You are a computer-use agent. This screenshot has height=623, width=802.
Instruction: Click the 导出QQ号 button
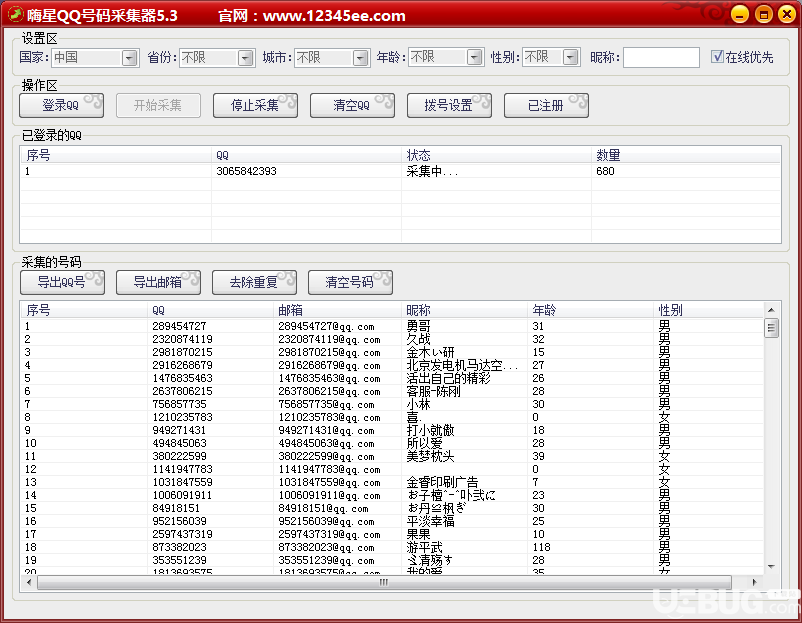(x=62, y=282)
